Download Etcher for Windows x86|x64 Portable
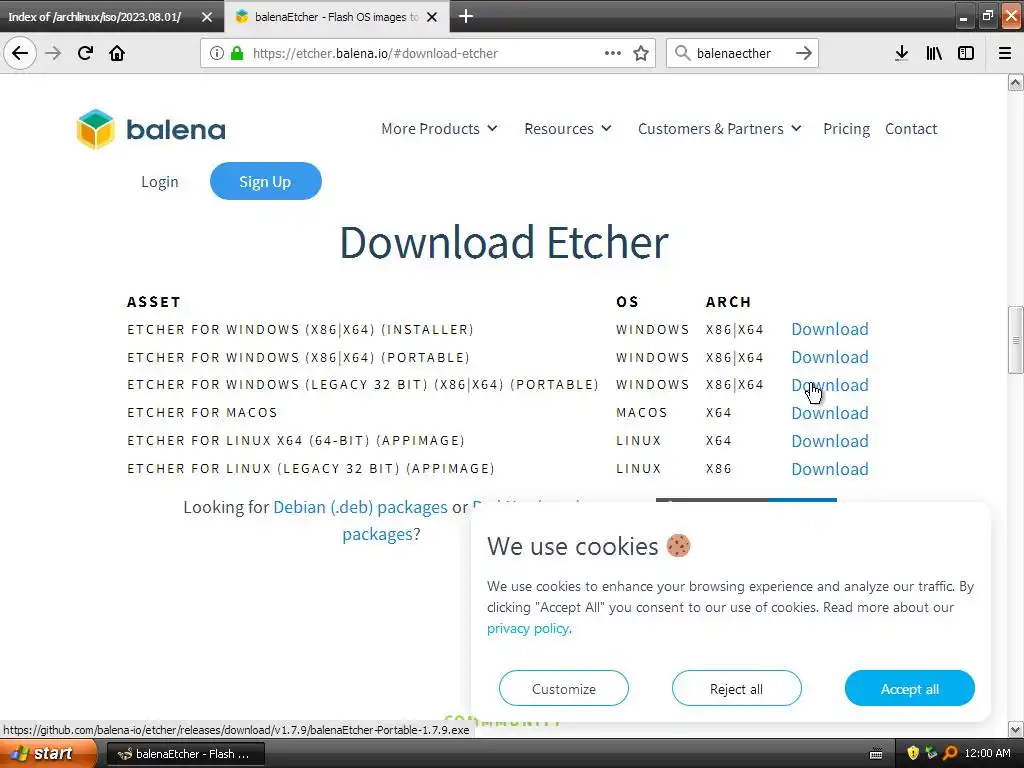This screenshot has width=1024, height=768. [x=829, y=357]
